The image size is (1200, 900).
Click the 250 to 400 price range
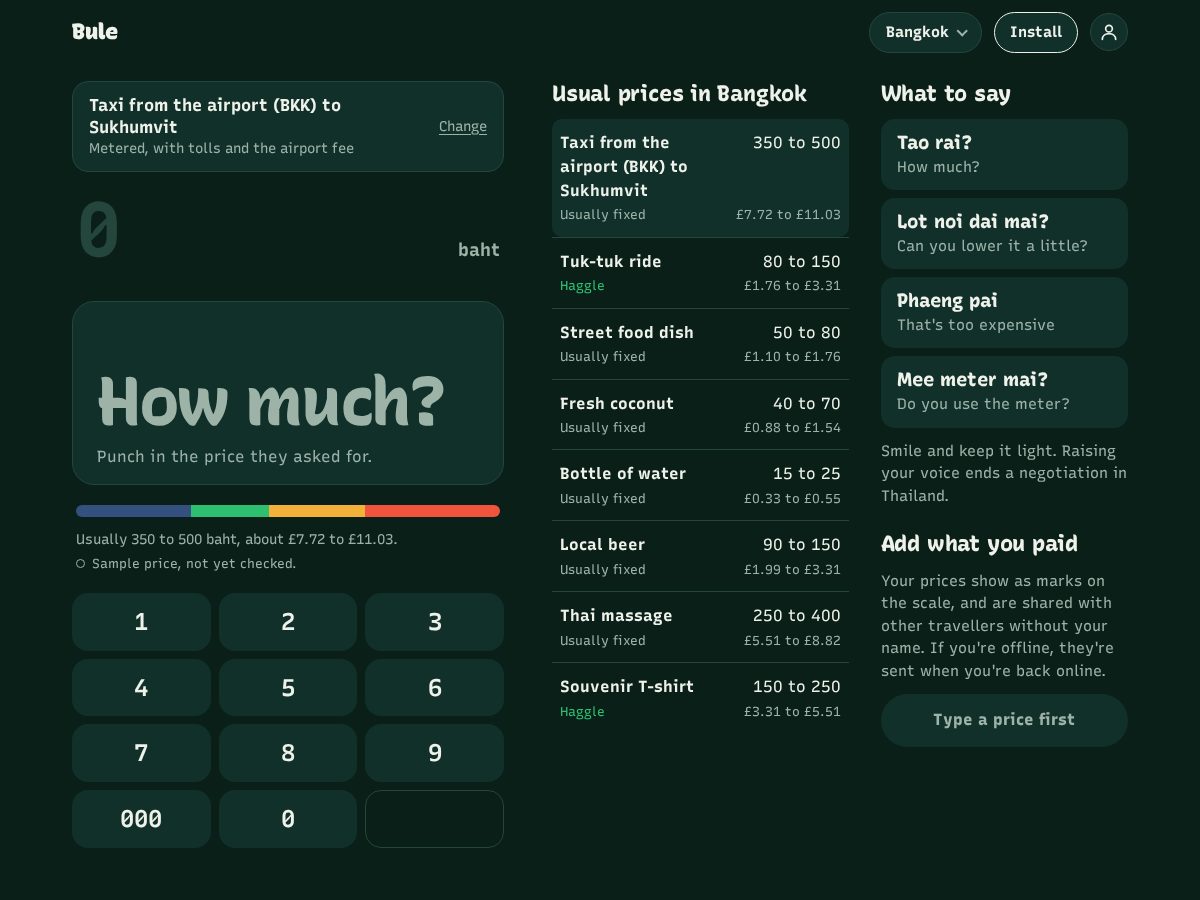(797, 616)
